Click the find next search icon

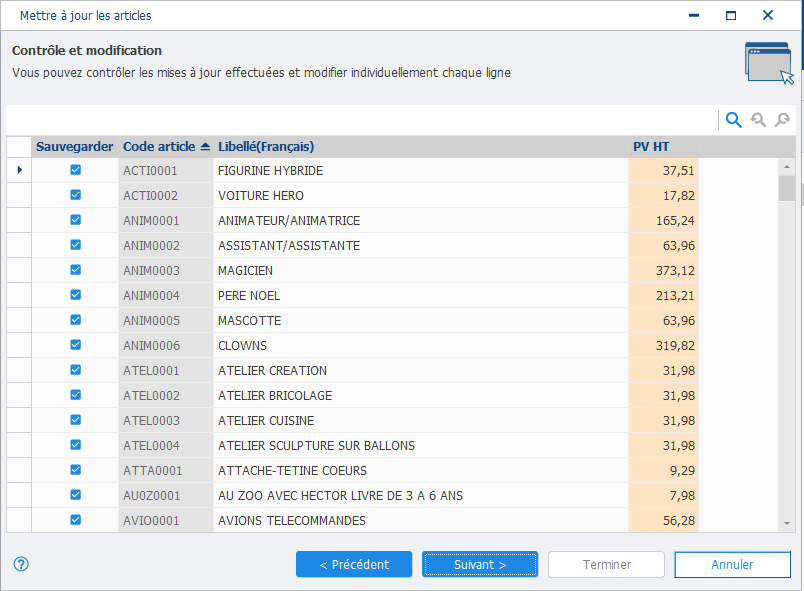(x=782, y=120)
